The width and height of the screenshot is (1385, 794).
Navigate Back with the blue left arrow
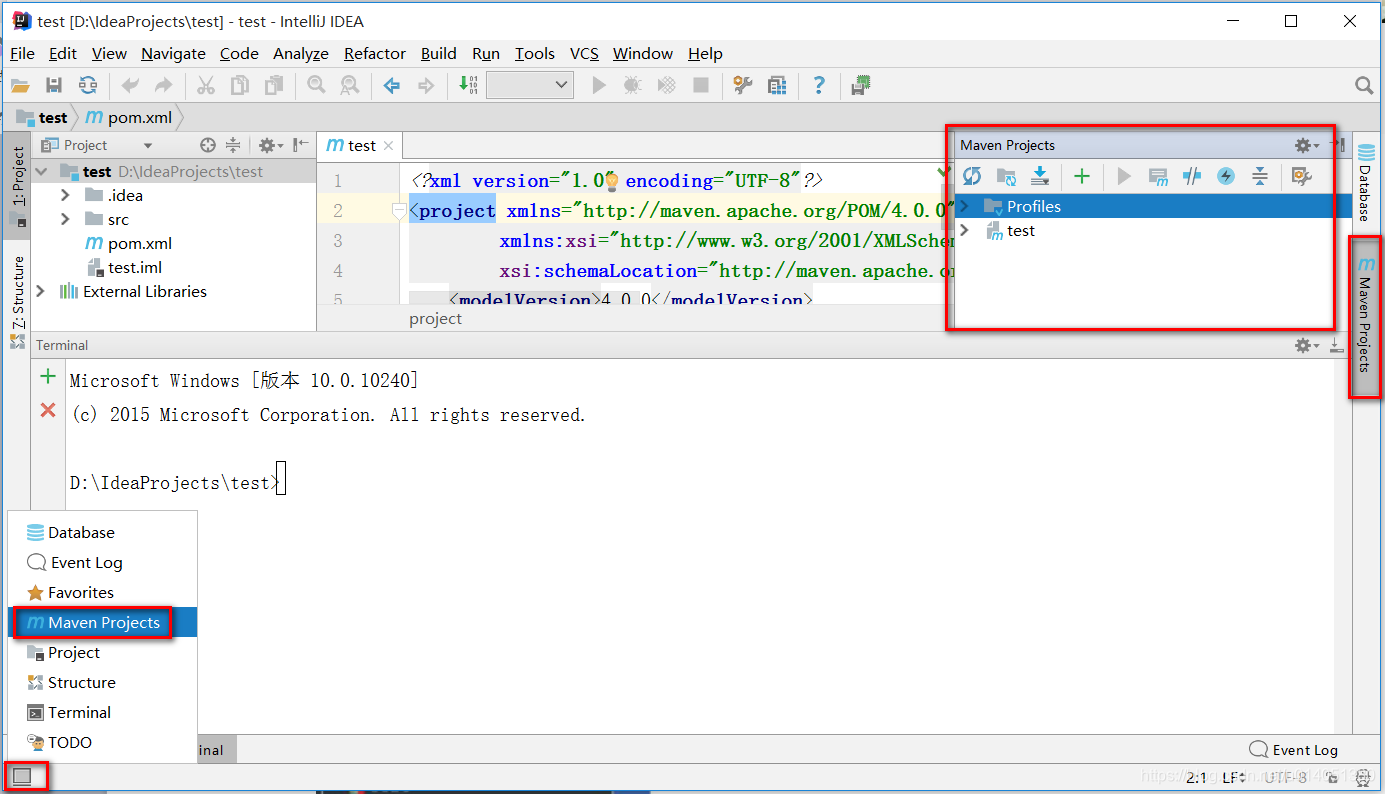coord(392,86)
